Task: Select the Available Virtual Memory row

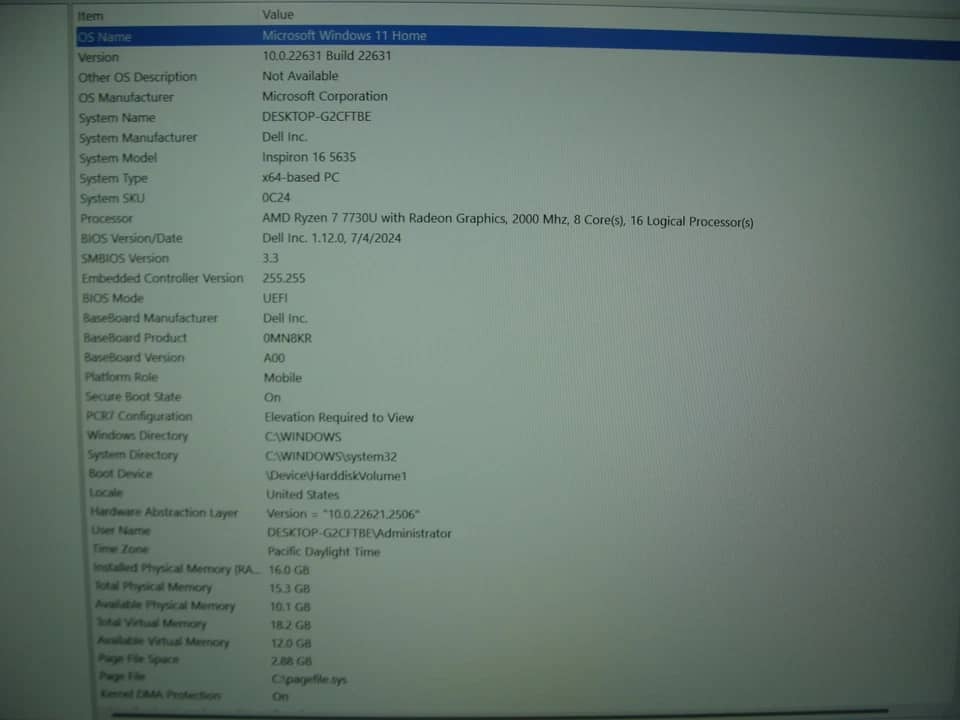Action: pyautogui.click(x=163, y=641)
